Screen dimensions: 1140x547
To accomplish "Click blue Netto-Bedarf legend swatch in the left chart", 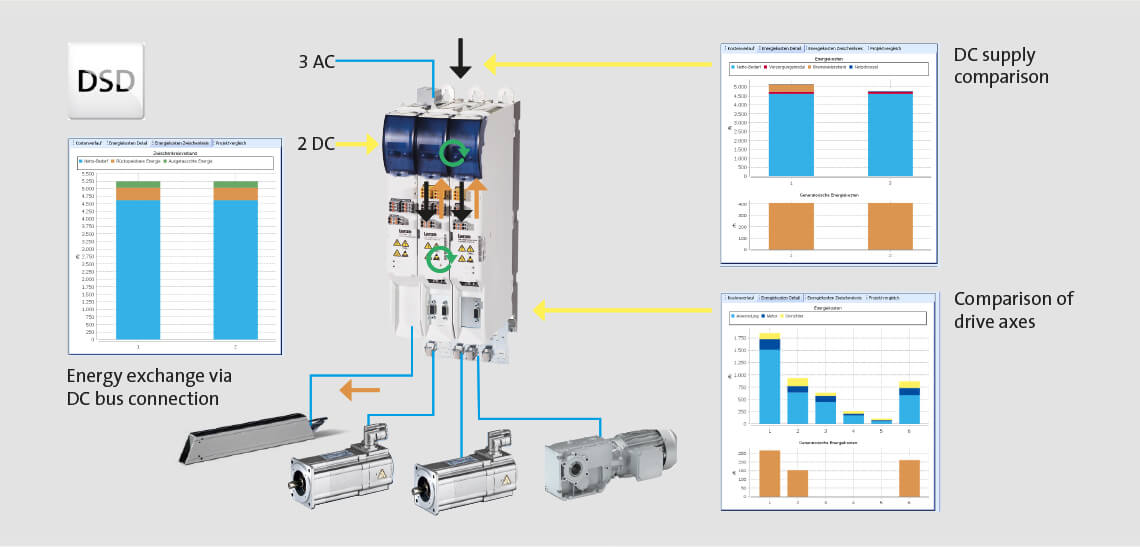I will [x=81, y=161].
